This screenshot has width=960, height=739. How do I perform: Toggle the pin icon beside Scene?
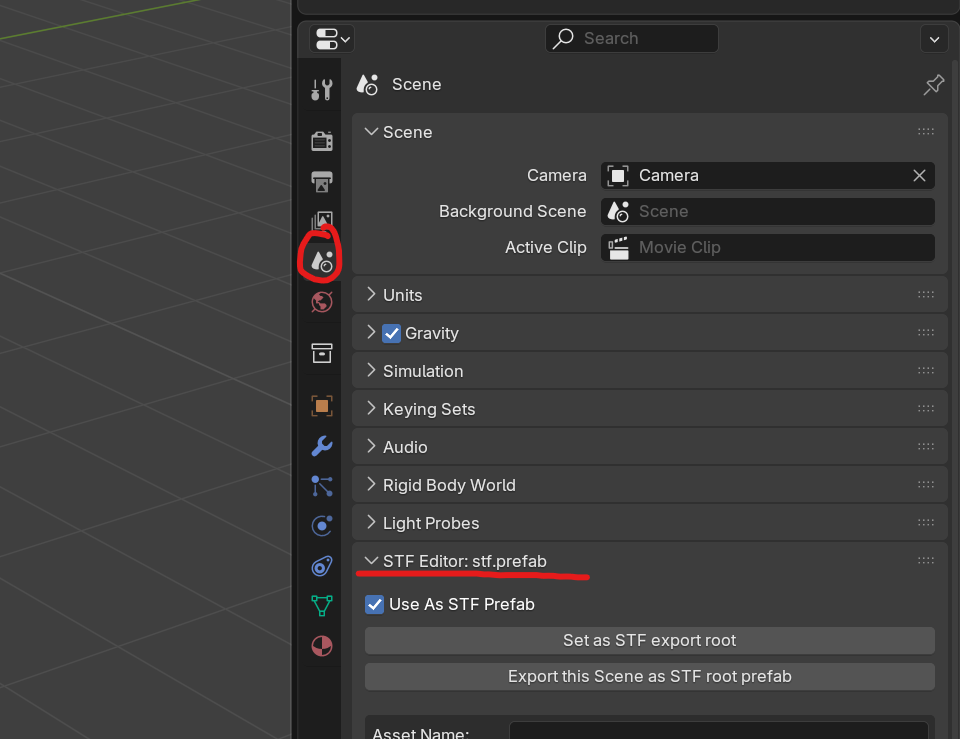tap(934, 84)
